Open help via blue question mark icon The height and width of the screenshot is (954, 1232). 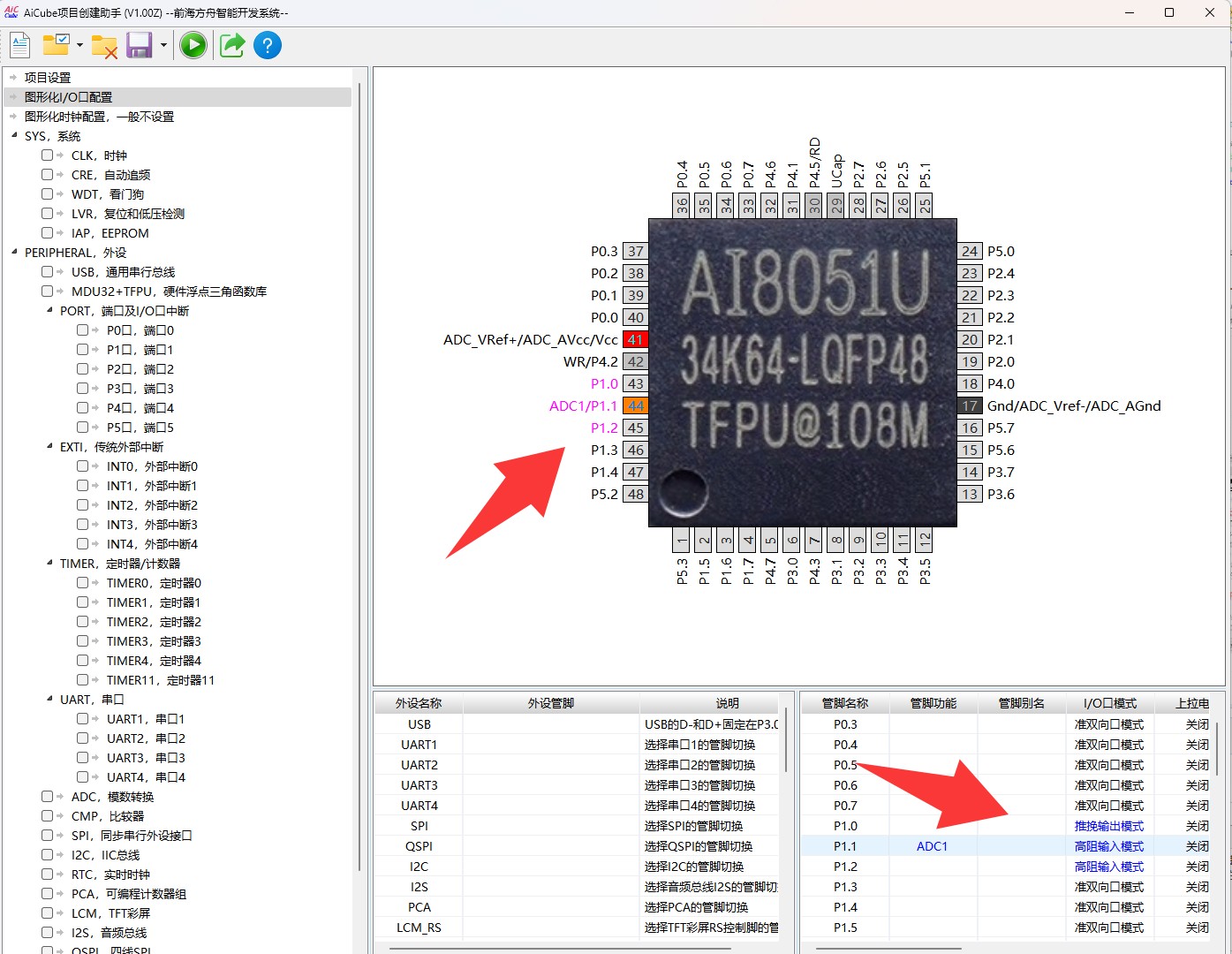tap(268, 45)
